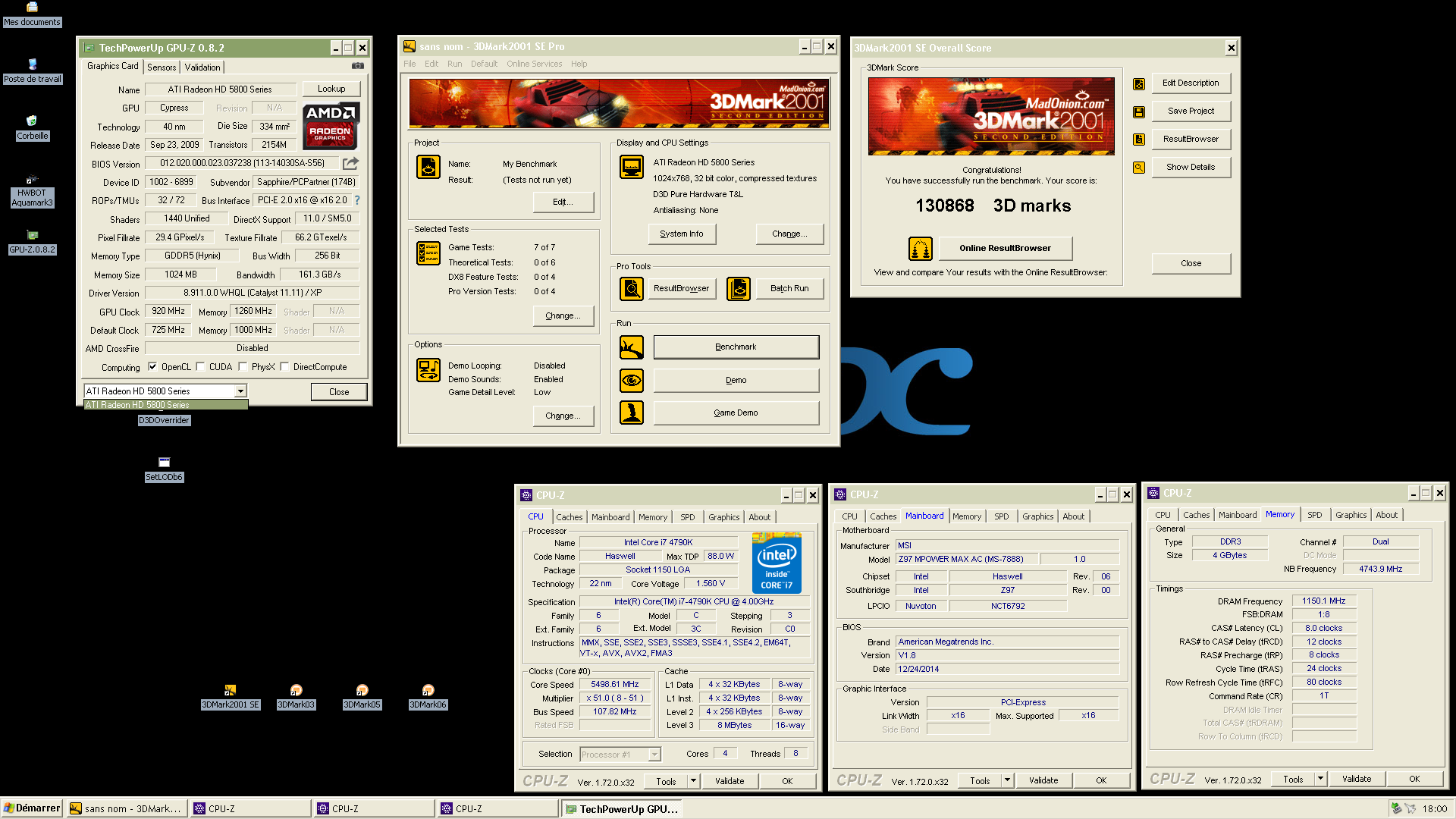Screen dimensions: 1456x819
Task: Click the Lookup button in GPU-Z
Action: (x=331, y=89)
